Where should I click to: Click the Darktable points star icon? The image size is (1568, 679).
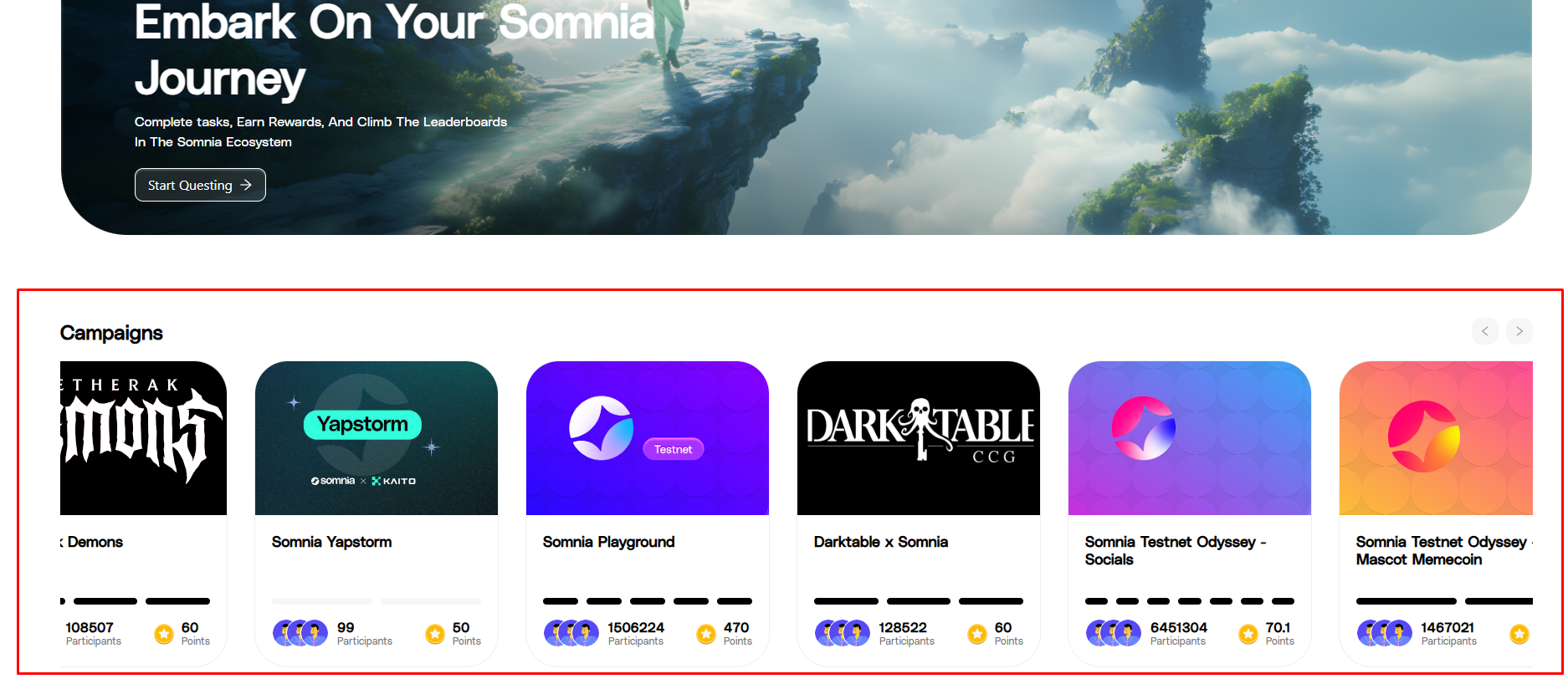977,634
